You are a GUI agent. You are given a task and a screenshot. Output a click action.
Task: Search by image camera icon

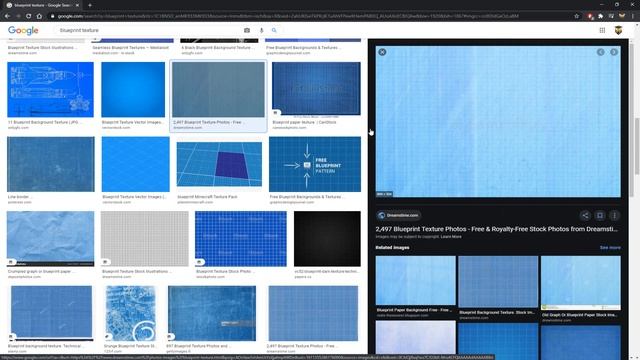point(247,30)
